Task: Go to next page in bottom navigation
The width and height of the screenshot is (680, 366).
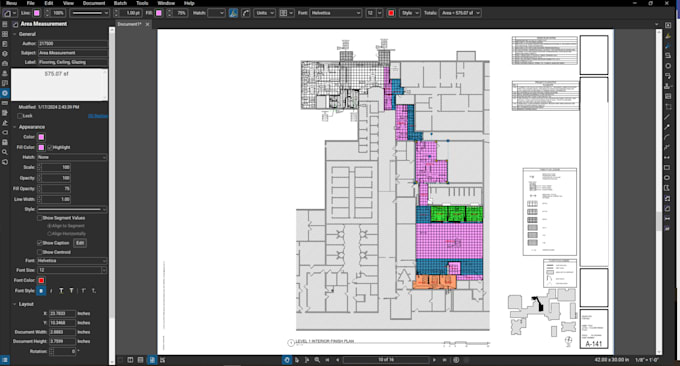Action: click(x=435, y=360)
